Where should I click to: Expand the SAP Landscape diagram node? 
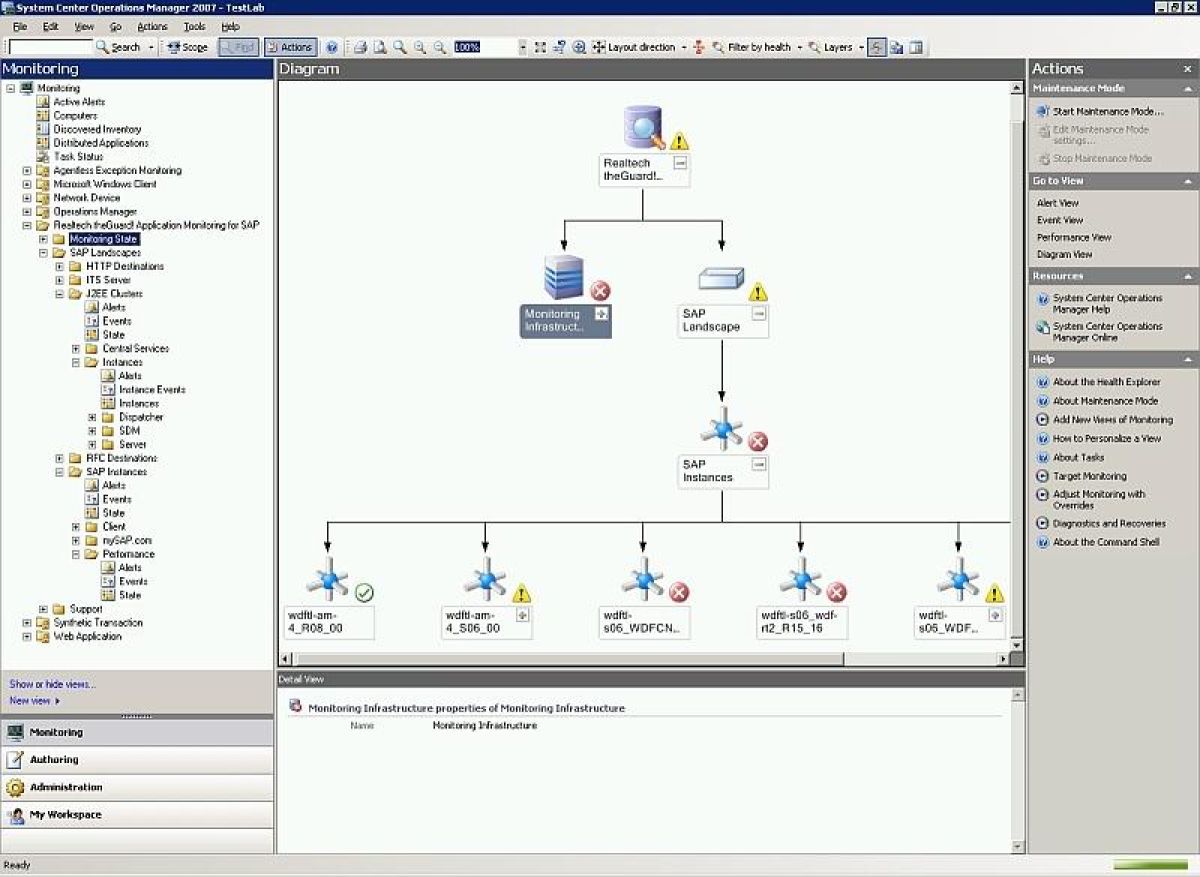pos(759,313)
